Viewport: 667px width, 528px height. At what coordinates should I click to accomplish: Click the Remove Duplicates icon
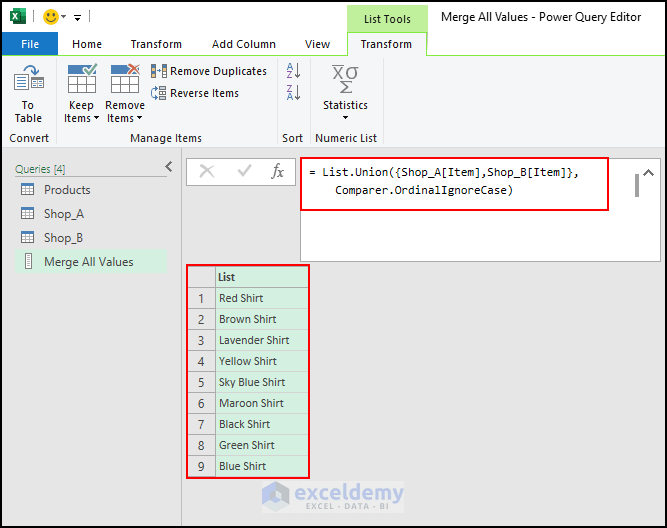point(159,71)
